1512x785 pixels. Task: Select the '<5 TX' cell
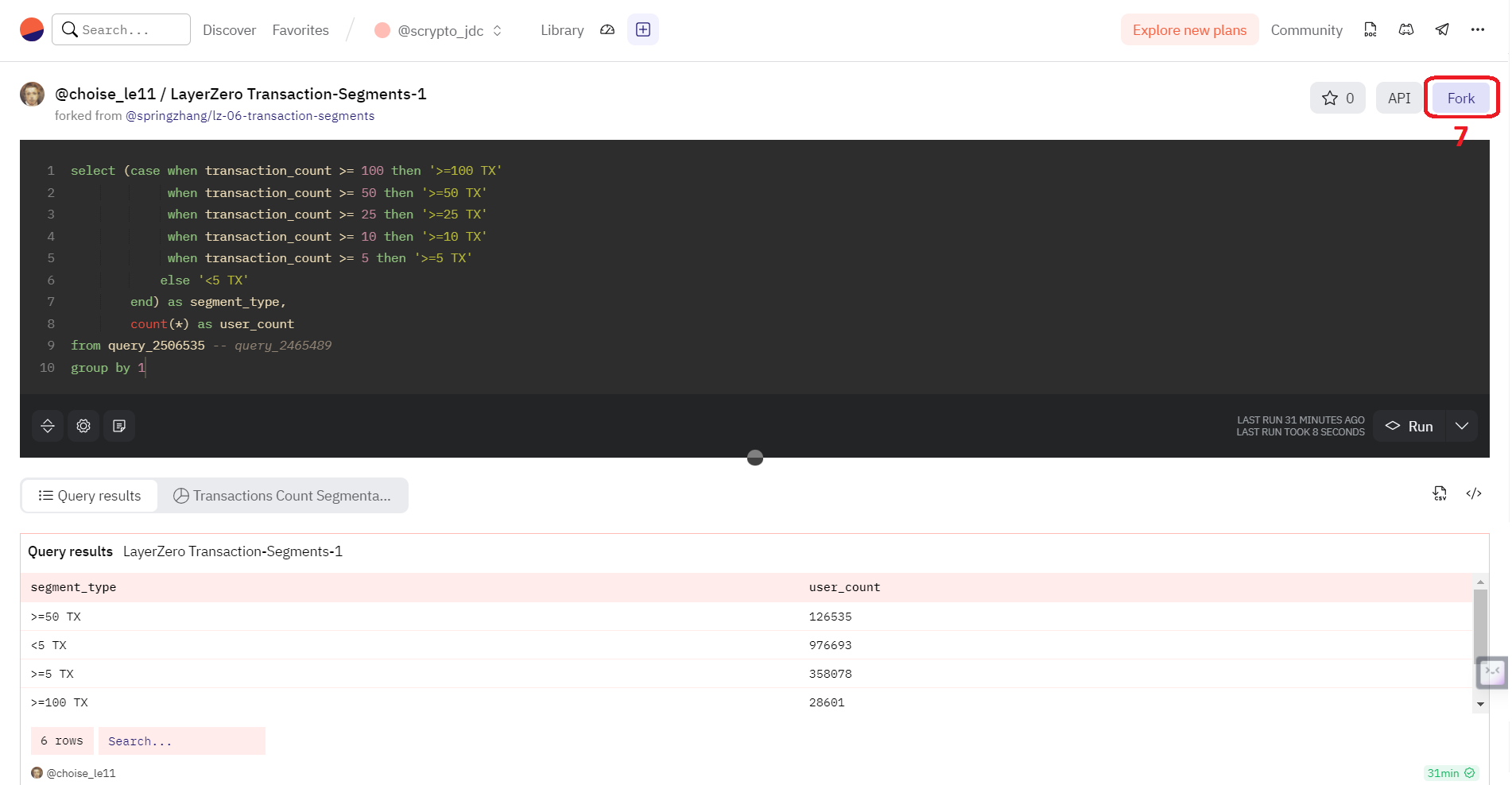[48, 645]
